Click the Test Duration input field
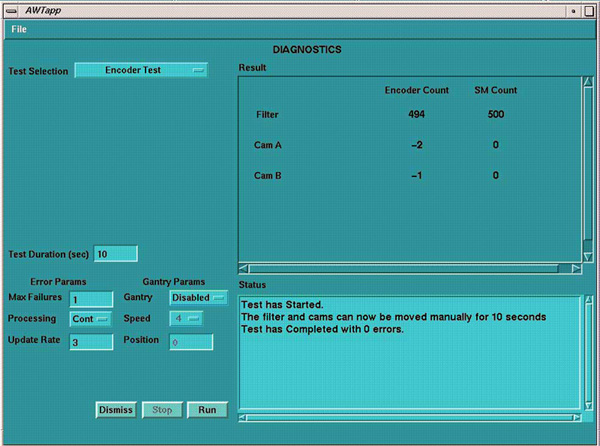This screenshot has height=446, width=600. (x=115, y=254)
